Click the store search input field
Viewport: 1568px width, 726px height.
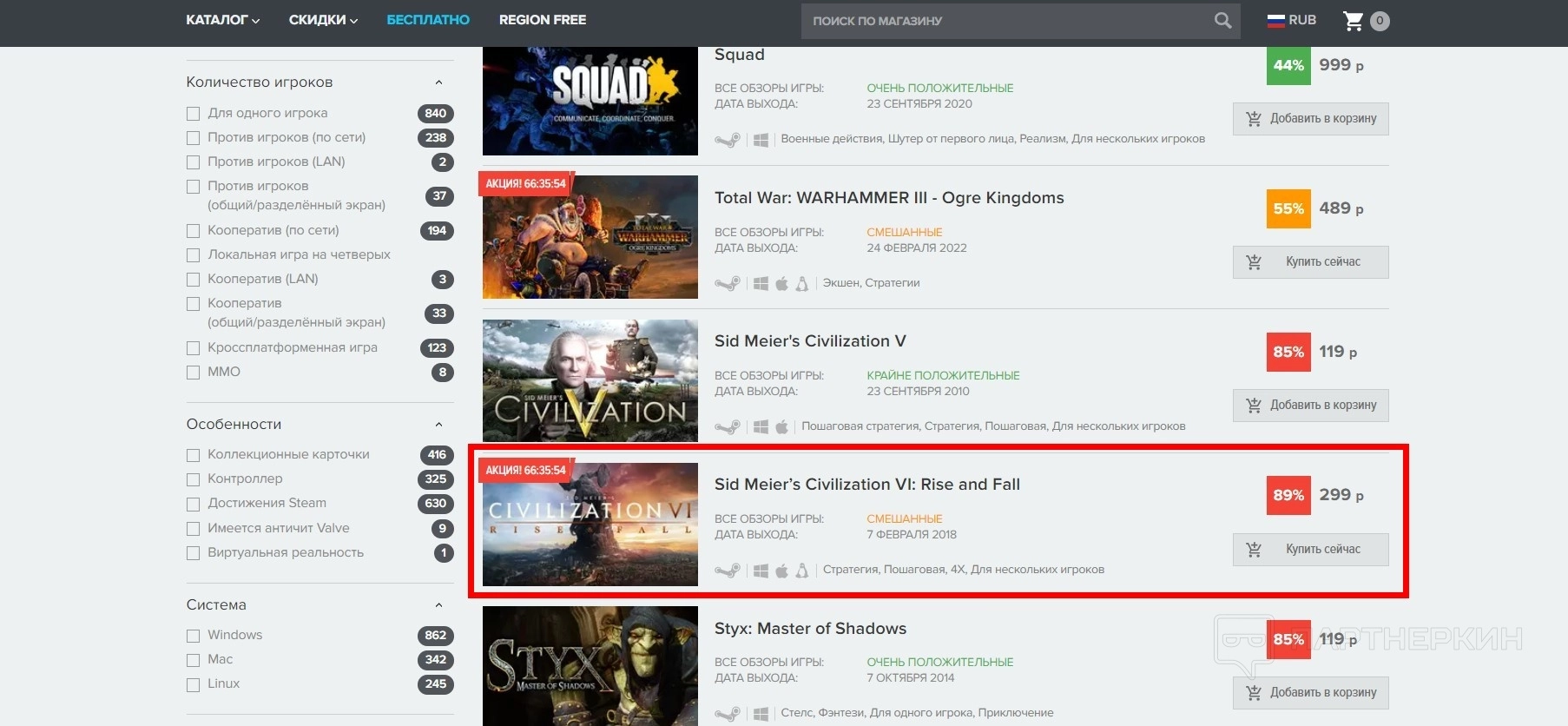[1007, 21]
